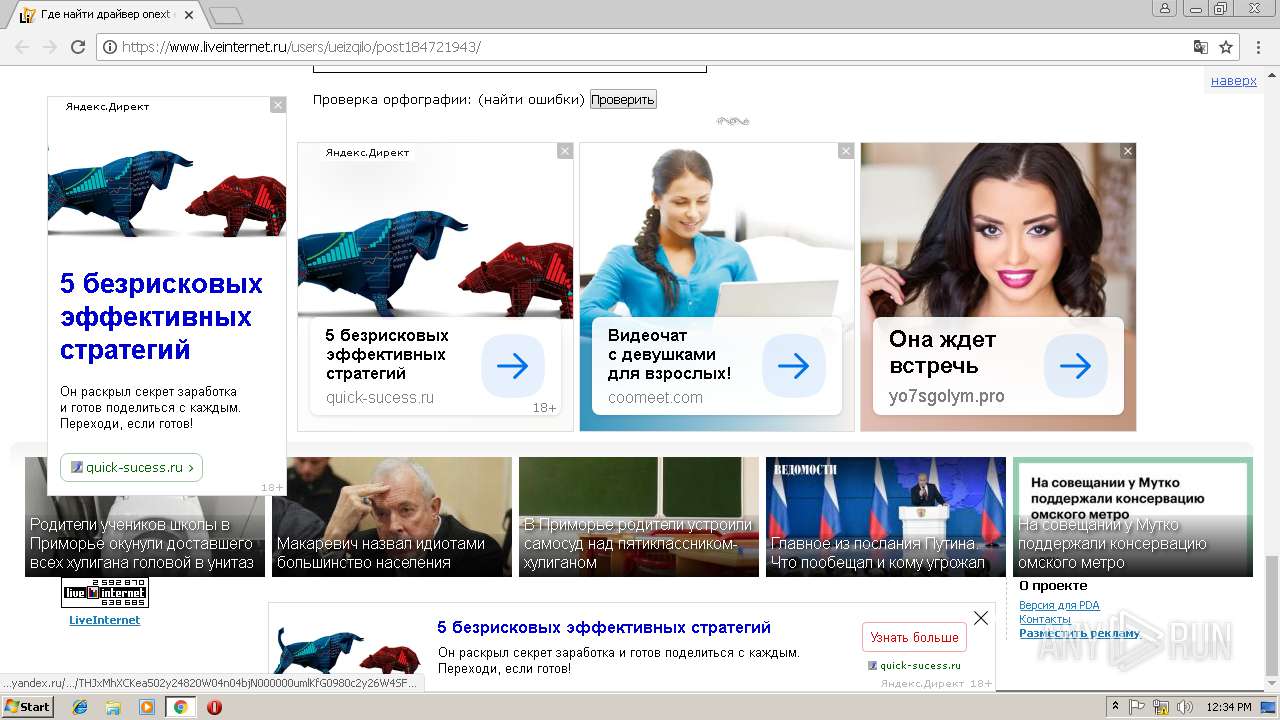1280x720 pixels.
Task: Open the Windows Start menu
Action: [x=28, y=706]
